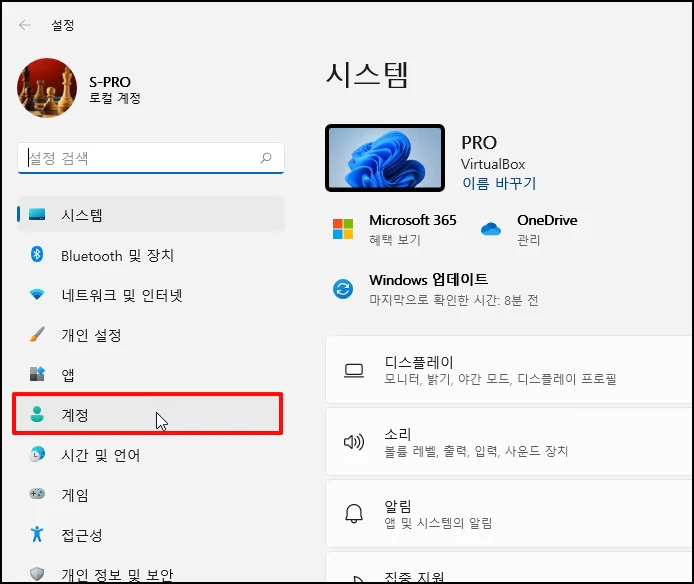694x584 pixels.
Task: Click the shield privacy icon
Action: [37, 574]
